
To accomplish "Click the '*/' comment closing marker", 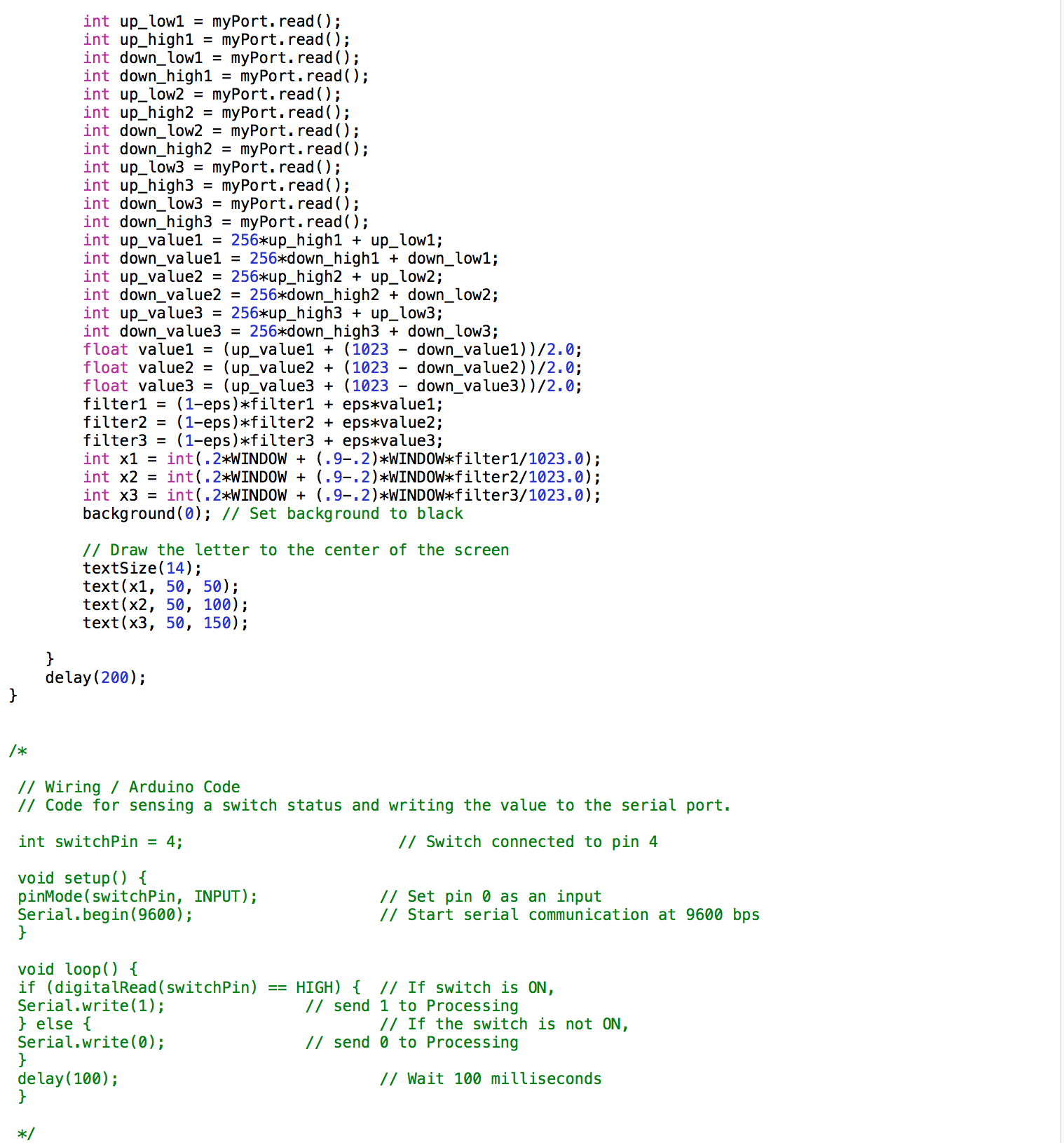I will [26, 1134].
